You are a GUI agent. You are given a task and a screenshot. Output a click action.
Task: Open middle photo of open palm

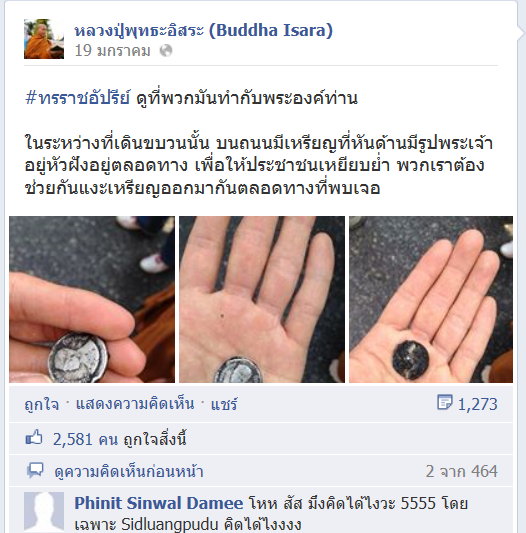click(262, 299)
